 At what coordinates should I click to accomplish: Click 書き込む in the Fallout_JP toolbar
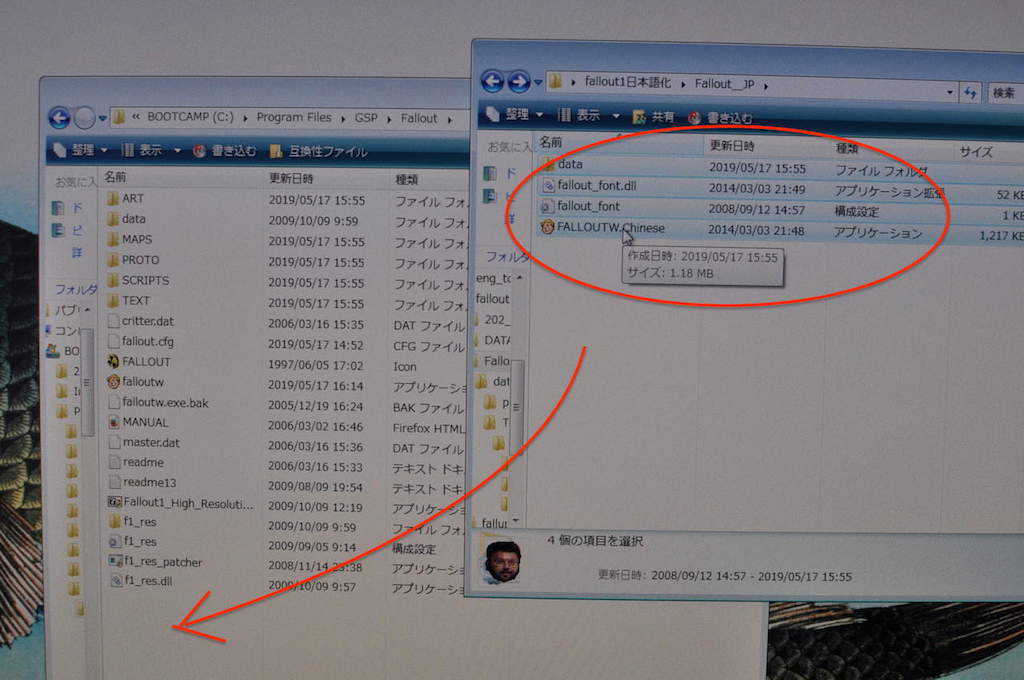[x=721, y=118]
